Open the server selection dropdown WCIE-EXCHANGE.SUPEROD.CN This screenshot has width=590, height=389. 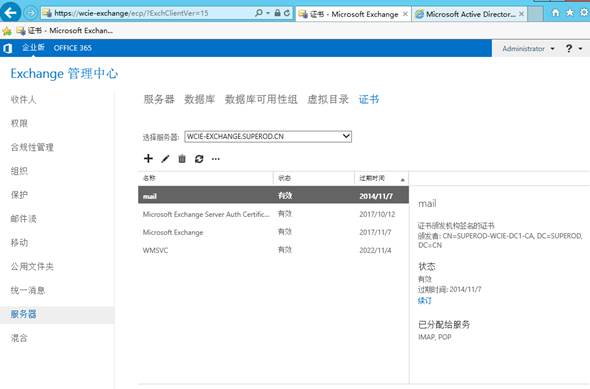tap(268, 137)
